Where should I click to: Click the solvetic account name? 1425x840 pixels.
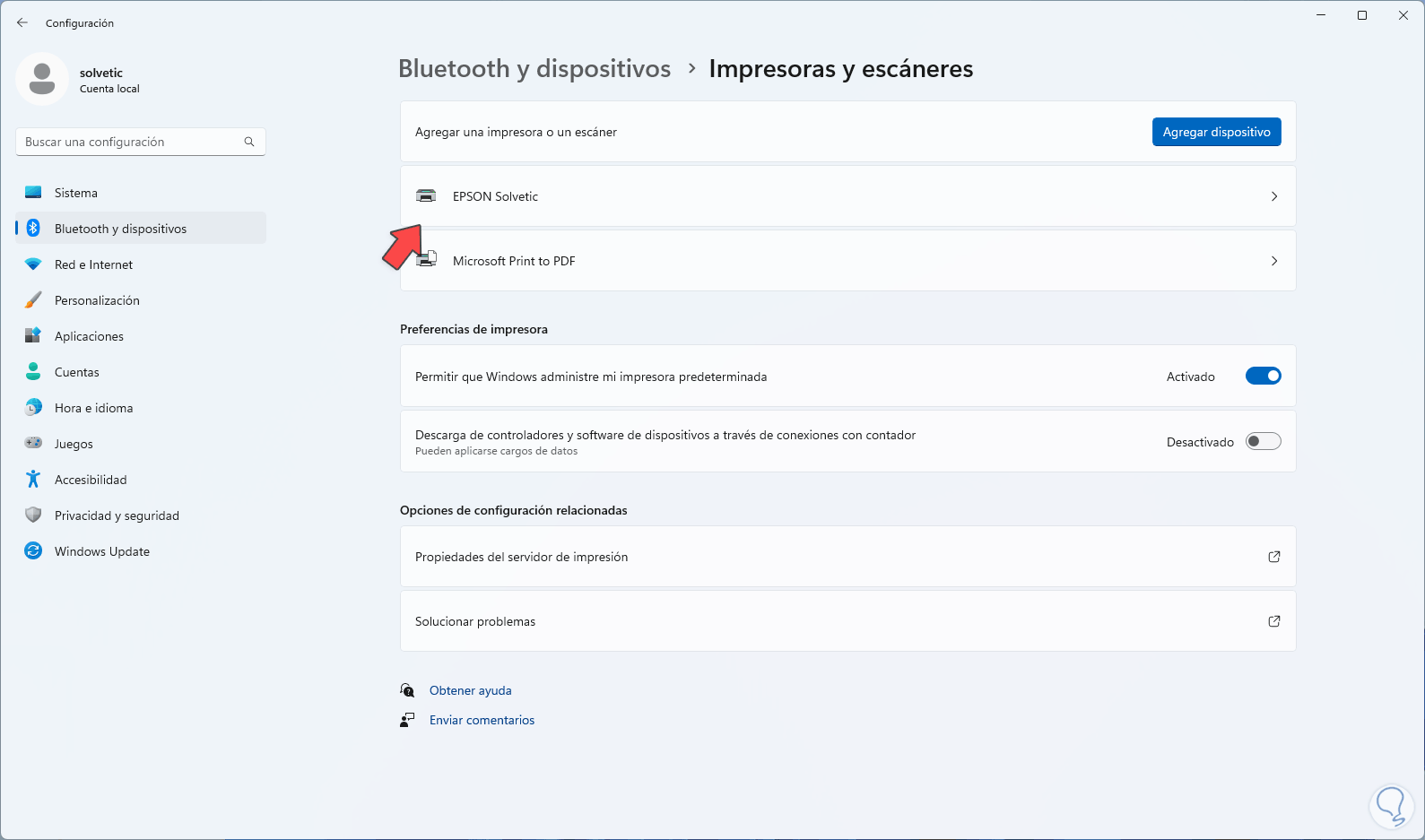tap(101, 73)
